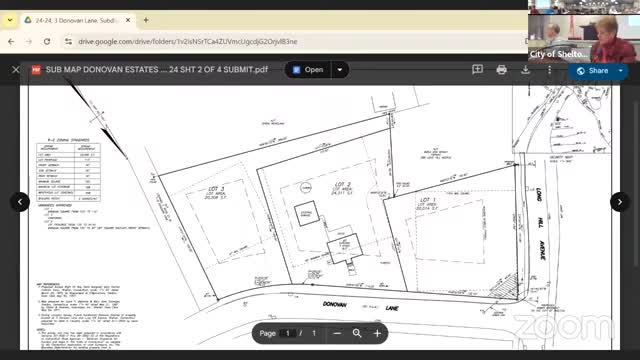Close the PDF preview with the X icon
The height and width of the screenshot is (360, 640).
point(16,70)
